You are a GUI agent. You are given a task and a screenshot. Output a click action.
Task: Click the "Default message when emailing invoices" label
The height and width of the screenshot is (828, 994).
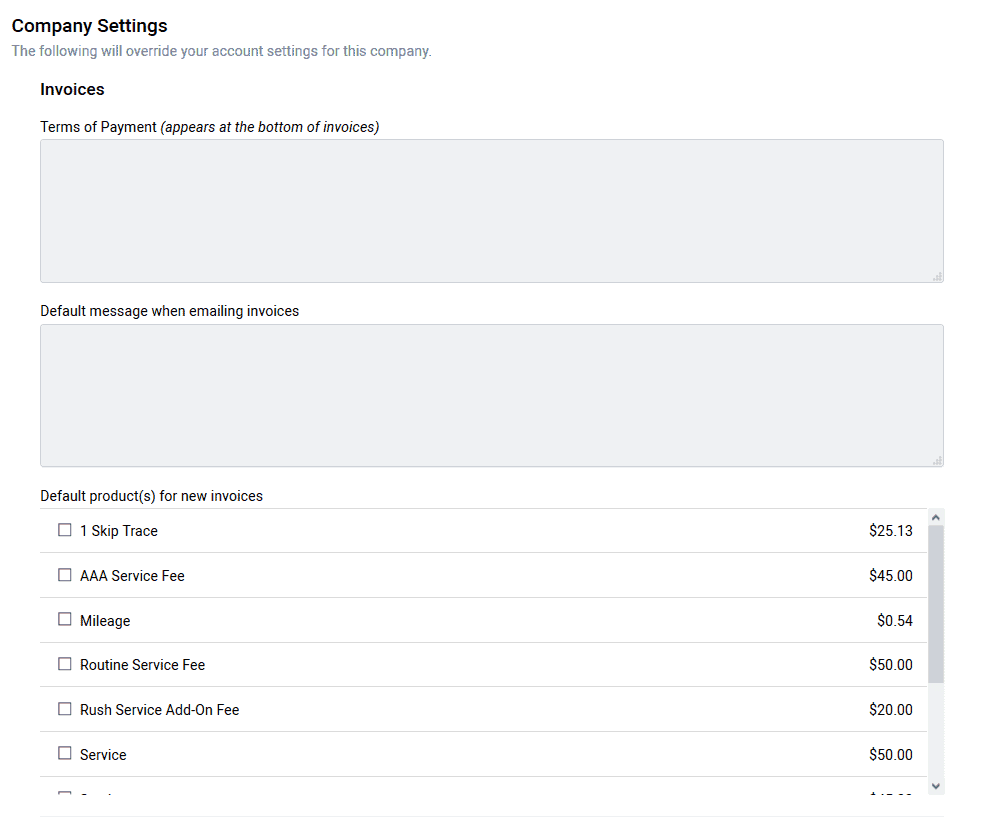pos(169,311)
